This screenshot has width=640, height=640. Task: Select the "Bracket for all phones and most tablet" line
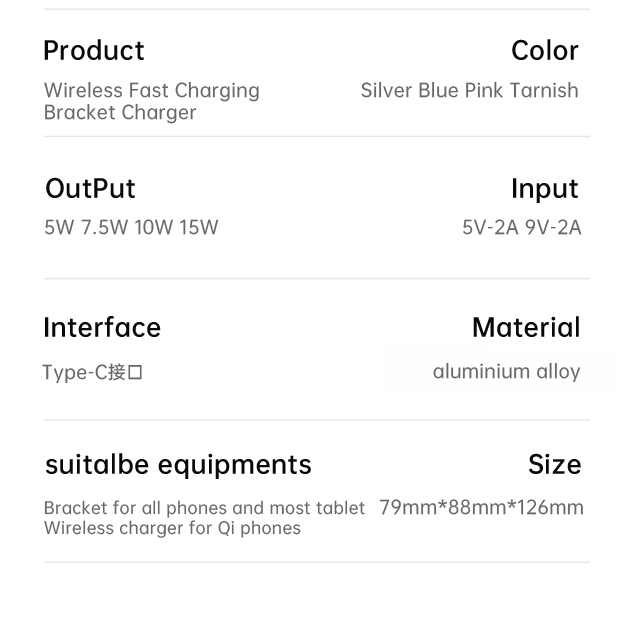coord(204,508)
